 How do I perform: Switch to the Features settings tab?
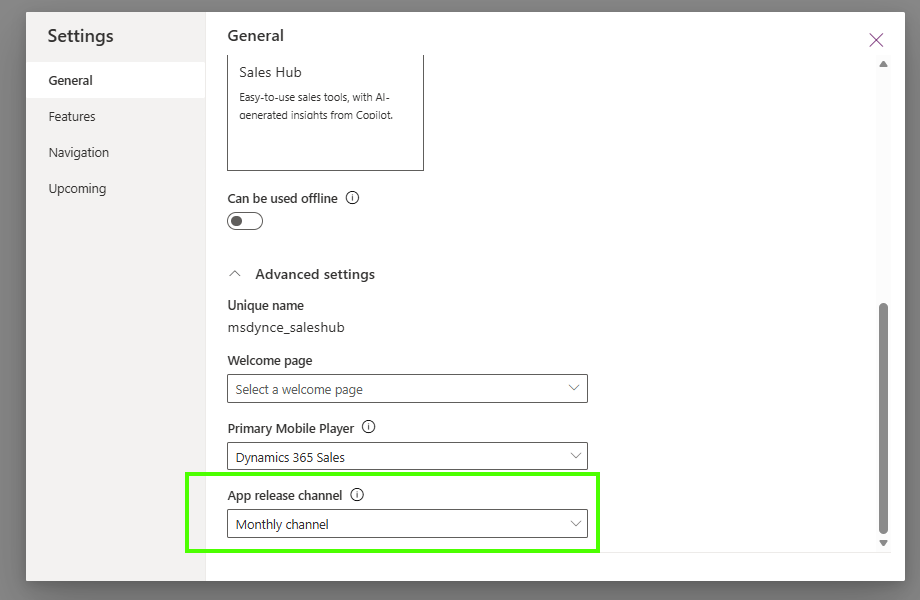pos(72,117)
